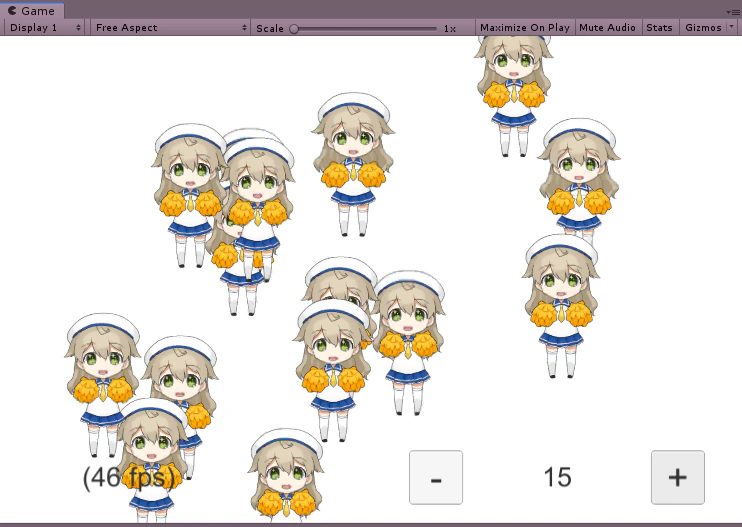Toggle Maximize On Play
742x527 pixels.
(x=525, y=27)
